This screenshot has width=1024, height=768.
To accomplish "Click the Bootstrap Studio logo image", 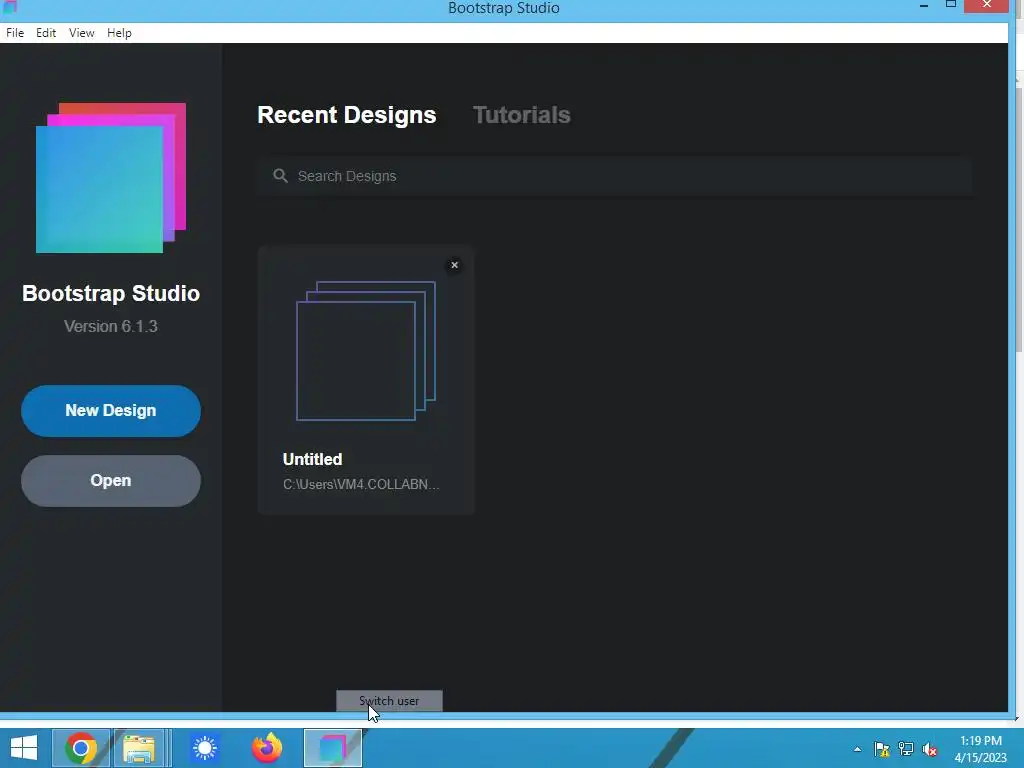I will point(111,178).
